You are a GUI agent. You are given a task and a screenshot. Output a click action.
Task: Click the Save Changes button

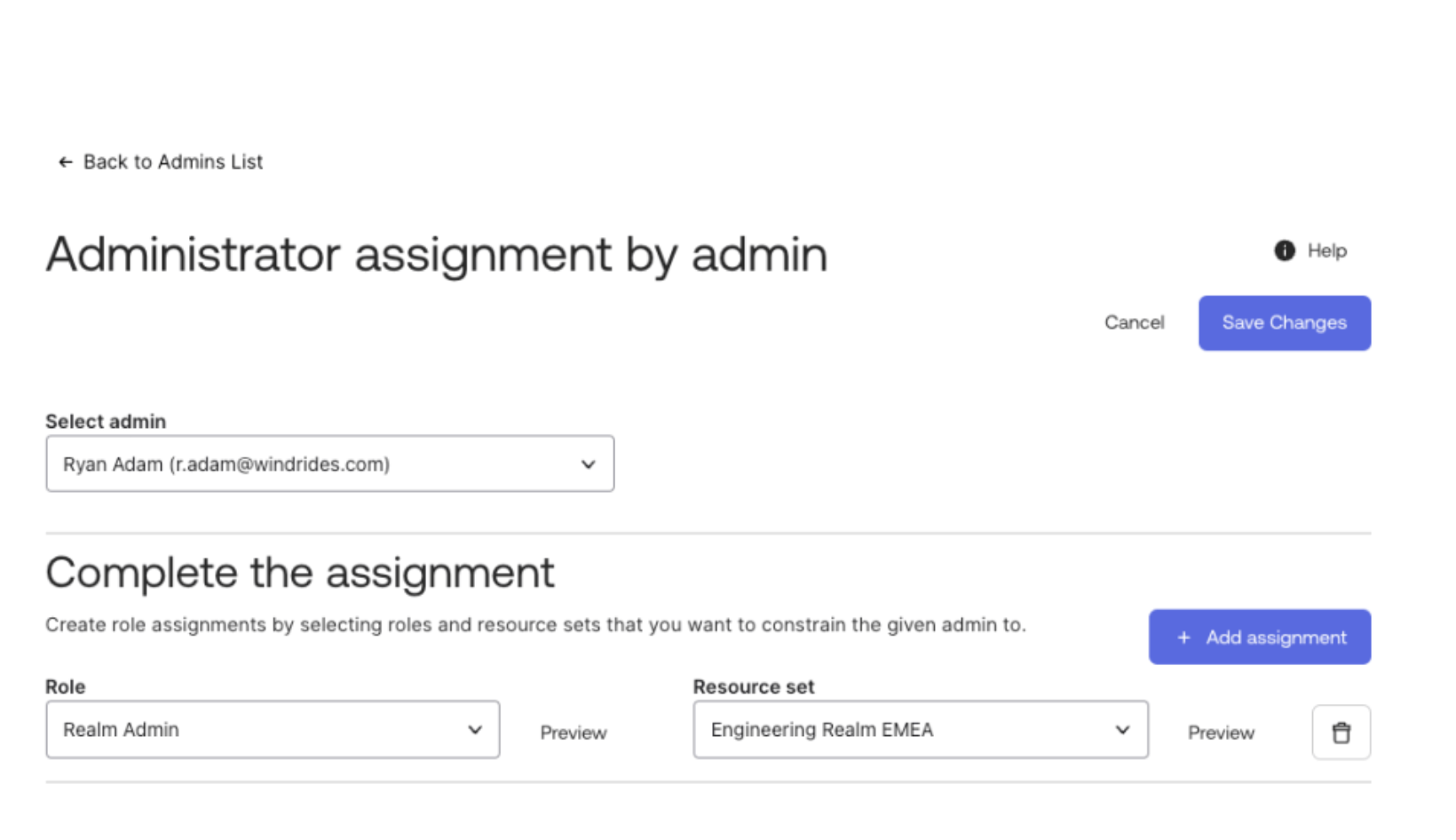[x=1284, y=322]
